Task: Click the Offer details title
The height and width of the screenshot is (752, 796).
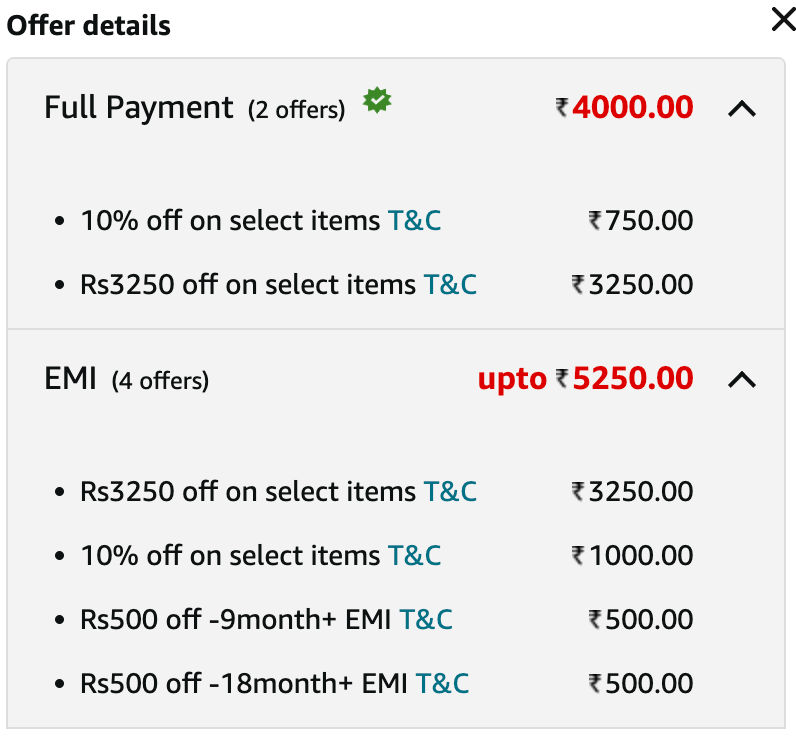Action: (x=88, y=25)
